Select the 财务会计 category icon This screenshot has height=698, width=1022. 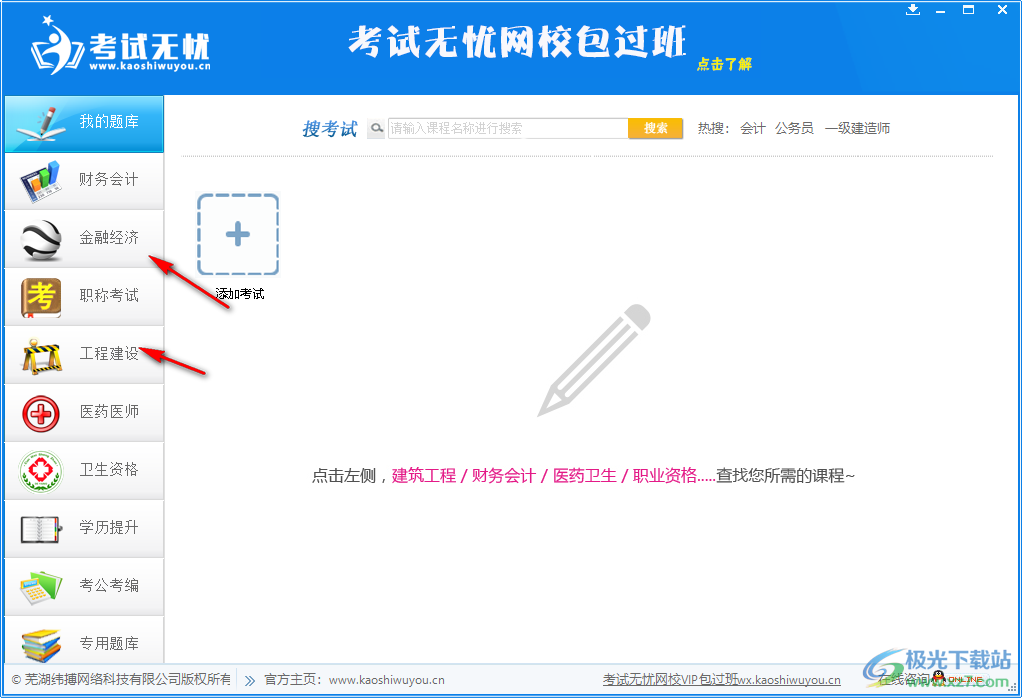pyautogui.click(x=40, y=181)
